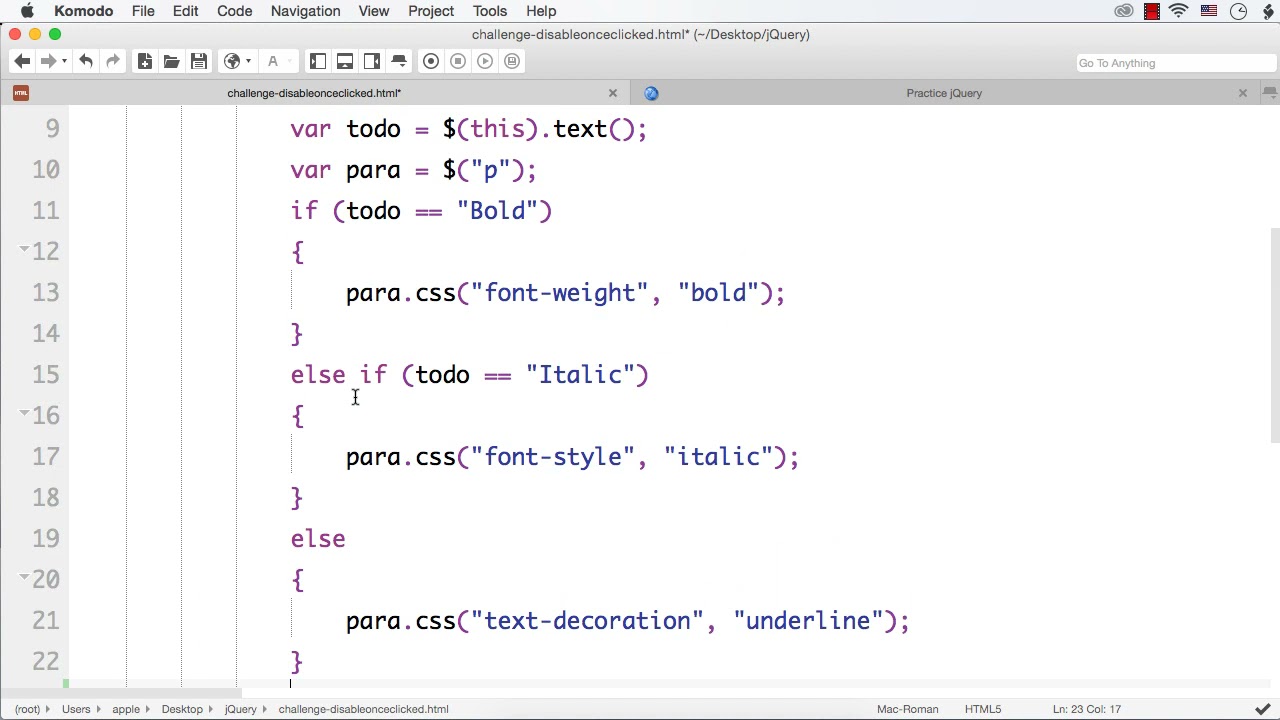The width and height of the screenshot is (1280, 720).
Task: Toggle the right pane visibility
Action: pos(372,62)
